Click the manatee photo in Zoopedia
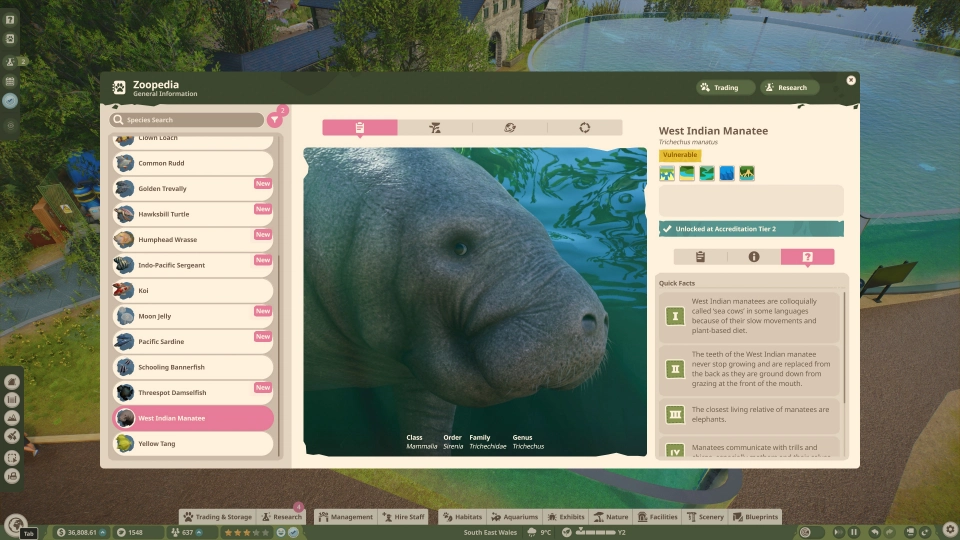Image resolution: width=960 pixels, height=540 pixels. pyautogui.click(x=475, y=302)
